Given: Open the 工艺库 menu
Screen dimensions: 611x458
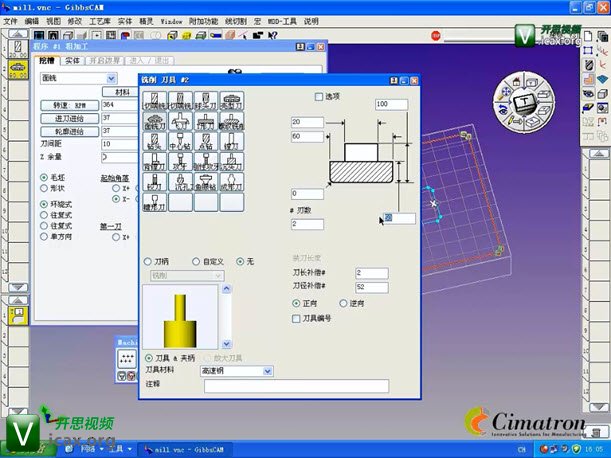Looking at the screenshot, I should click(x=100, y=21).
